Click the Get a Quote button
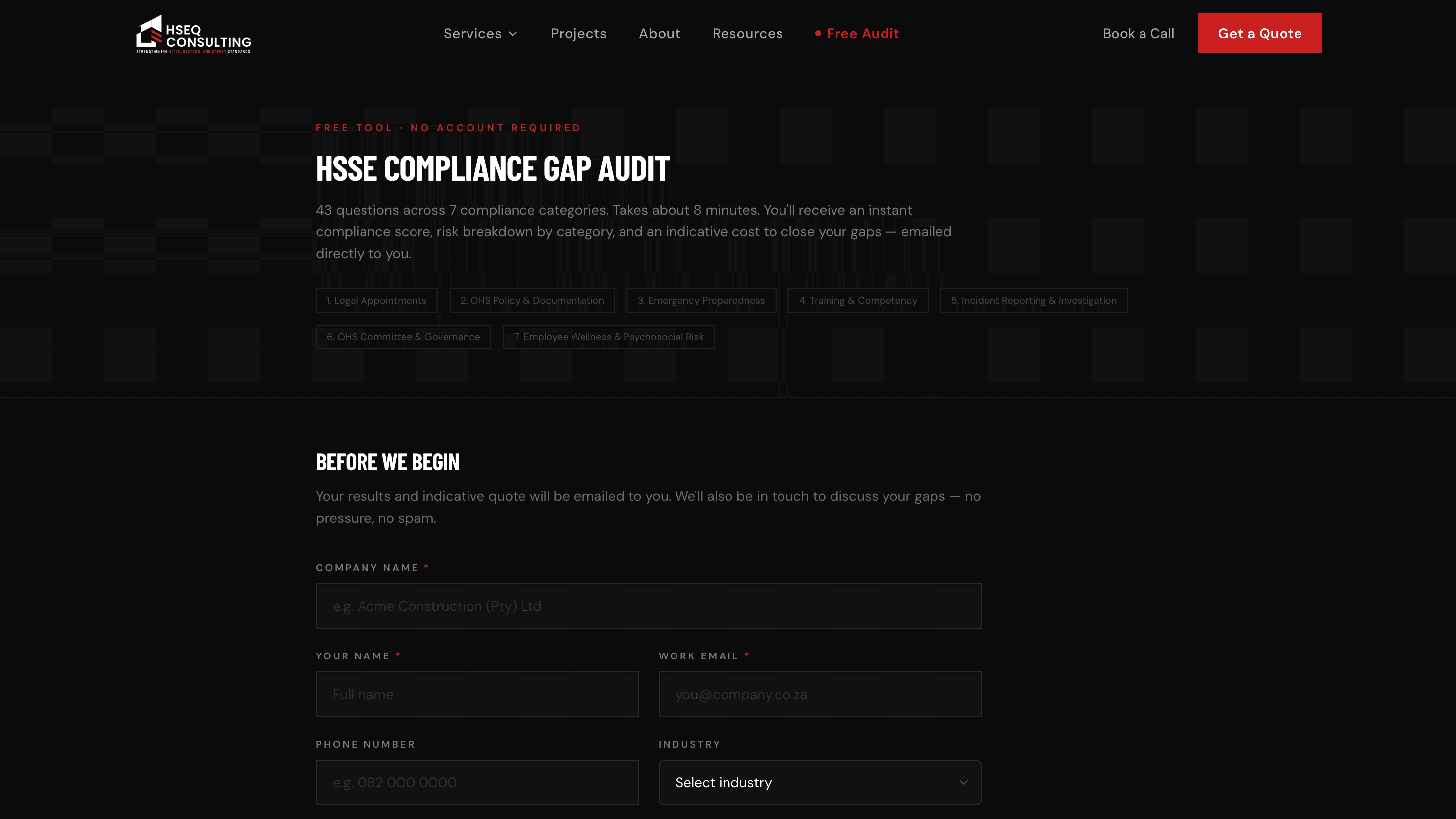 [x=1259, y=33]
